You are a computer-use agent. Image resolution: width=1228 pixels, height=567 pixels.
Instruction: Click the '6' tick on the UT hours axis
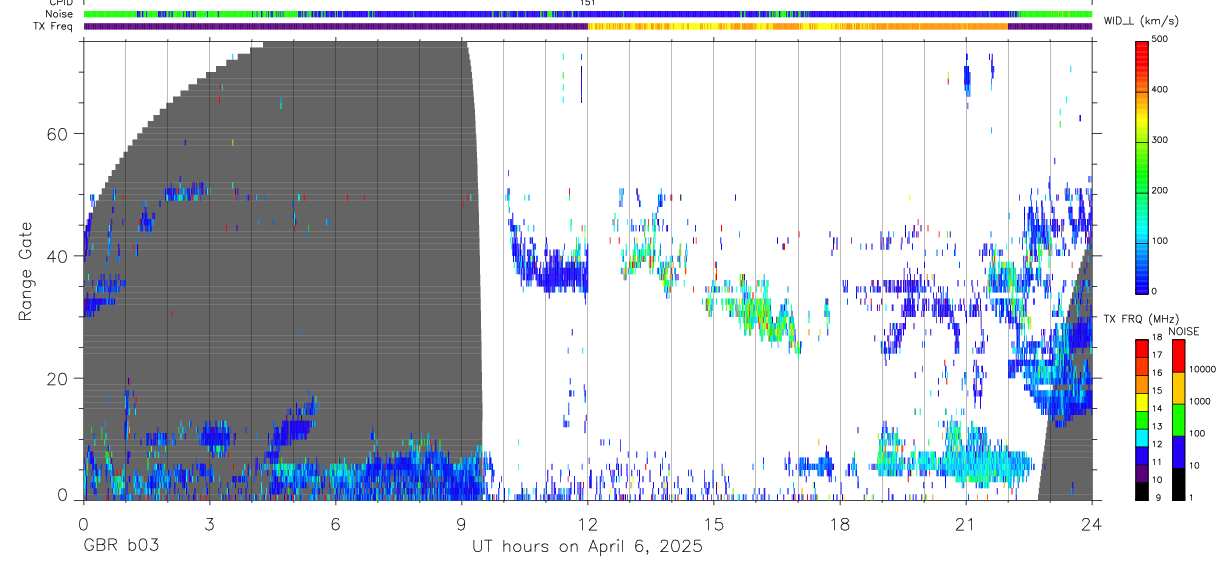pyautogui.click(x=335, y=524)
